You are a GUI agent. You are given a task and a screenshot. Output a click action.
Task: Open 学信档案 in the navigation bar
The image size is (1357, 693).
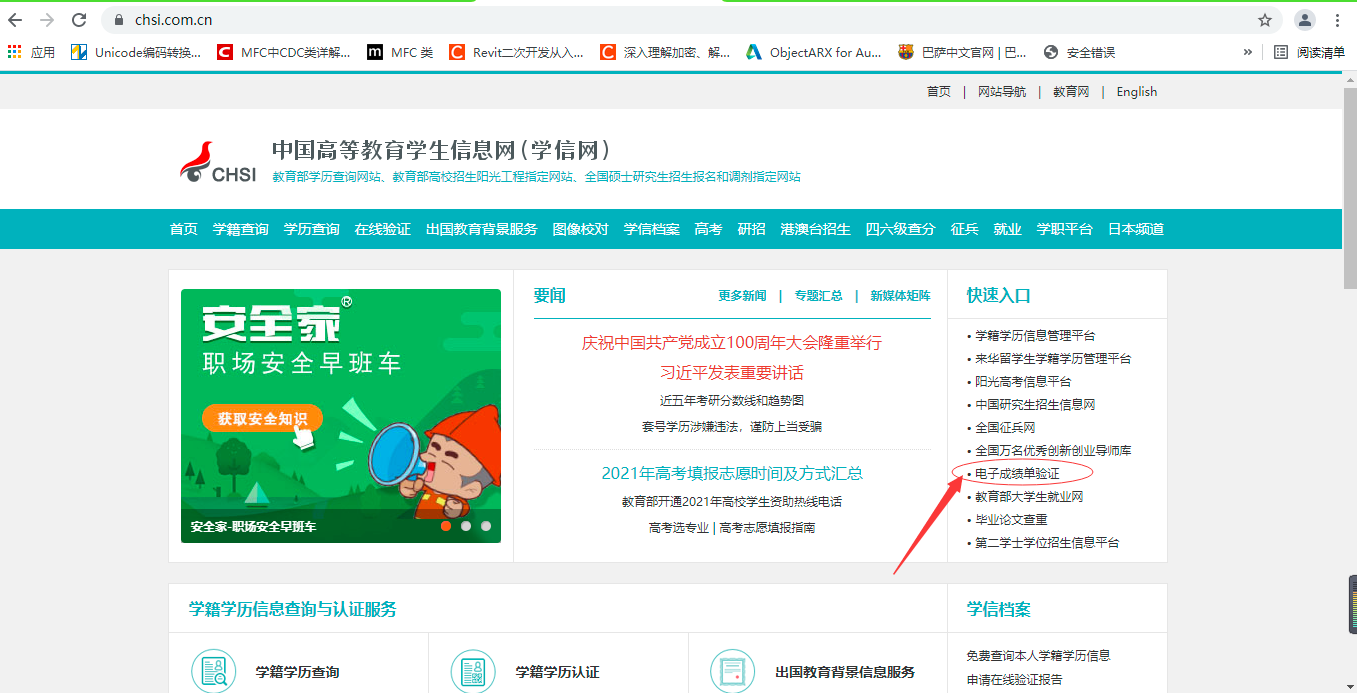[652, 229]
